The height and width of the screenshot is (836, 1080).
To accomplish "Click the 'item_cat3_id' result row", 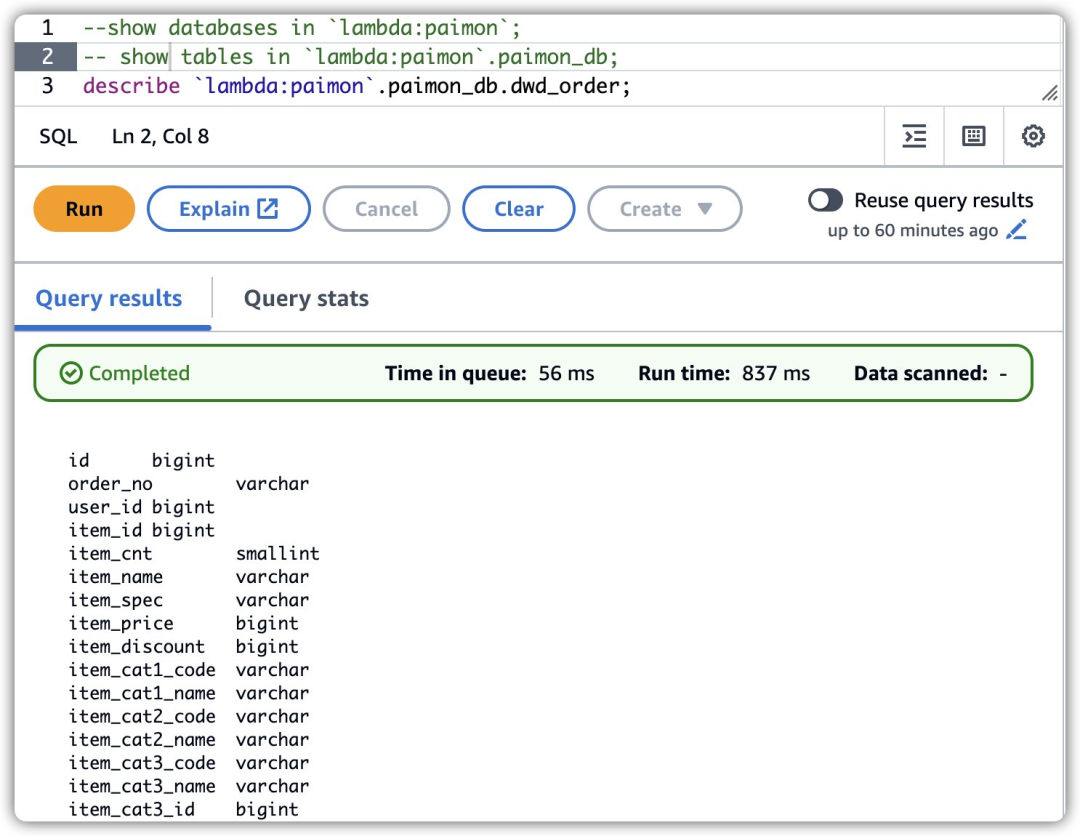I will [x=183, y=810].
